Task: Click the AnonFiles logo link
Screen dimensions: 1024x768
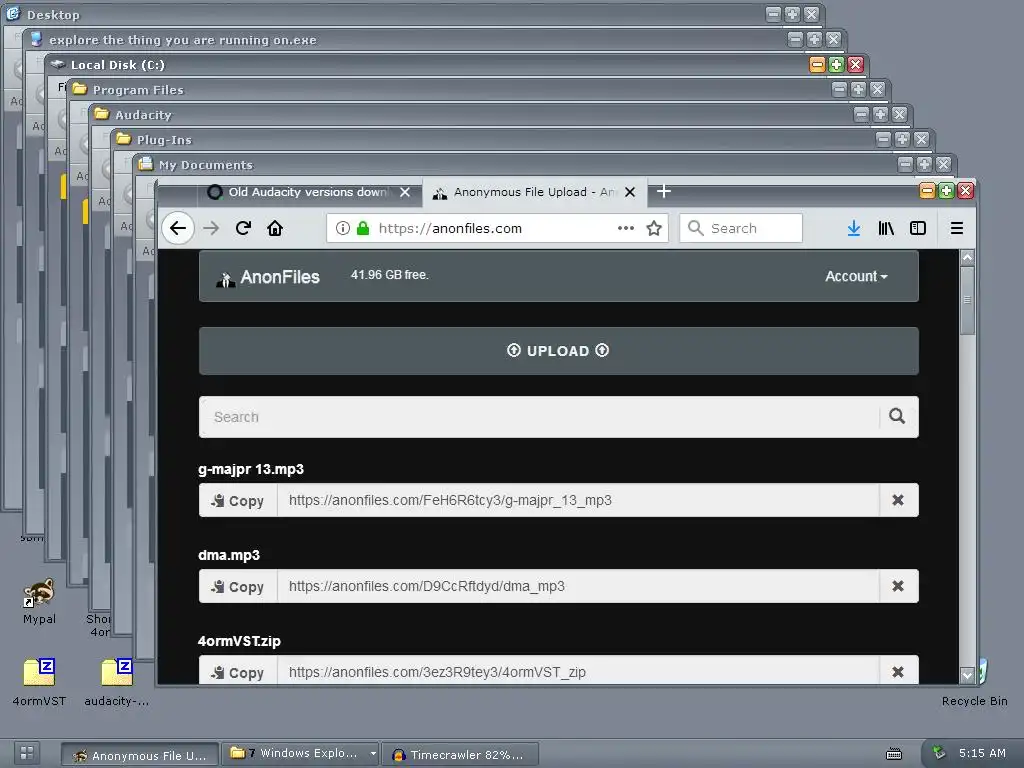Action: coord(268,277)
